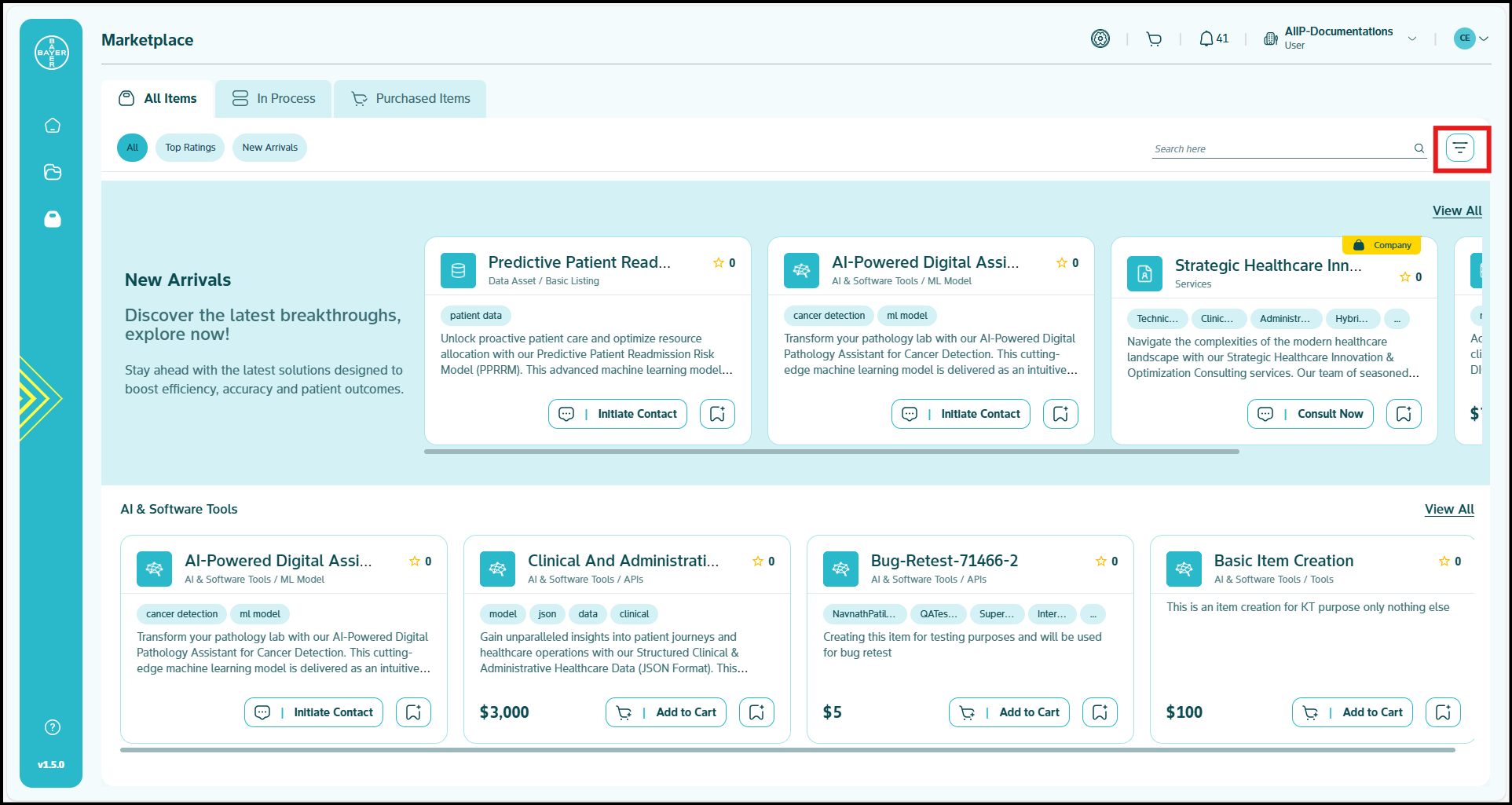Switch to the Purchased Items tab
This screenshot has height=805, width=1512.
point(410,99)
